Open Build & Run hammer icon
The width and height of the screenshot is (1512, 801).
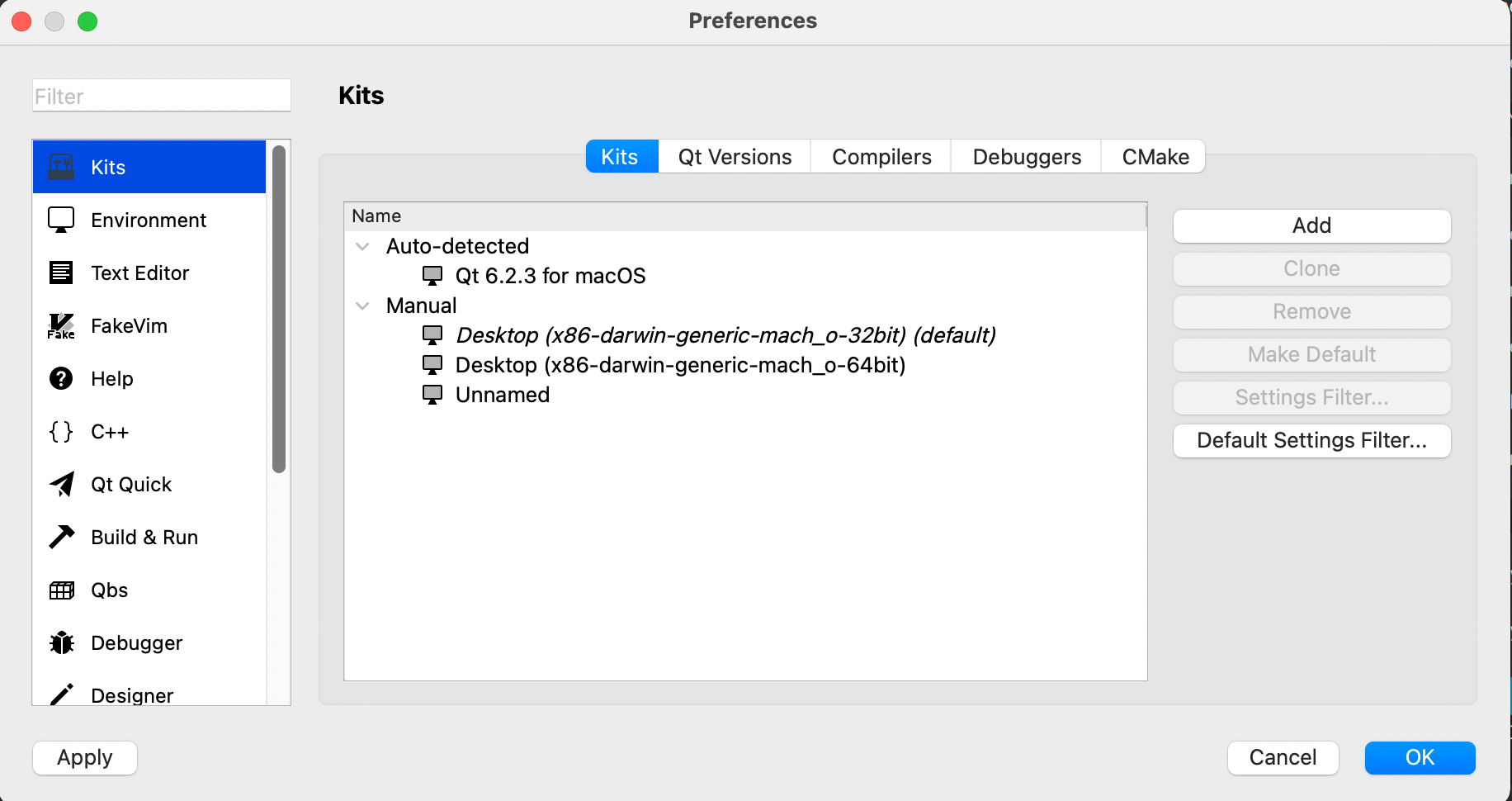pos(61,538)
